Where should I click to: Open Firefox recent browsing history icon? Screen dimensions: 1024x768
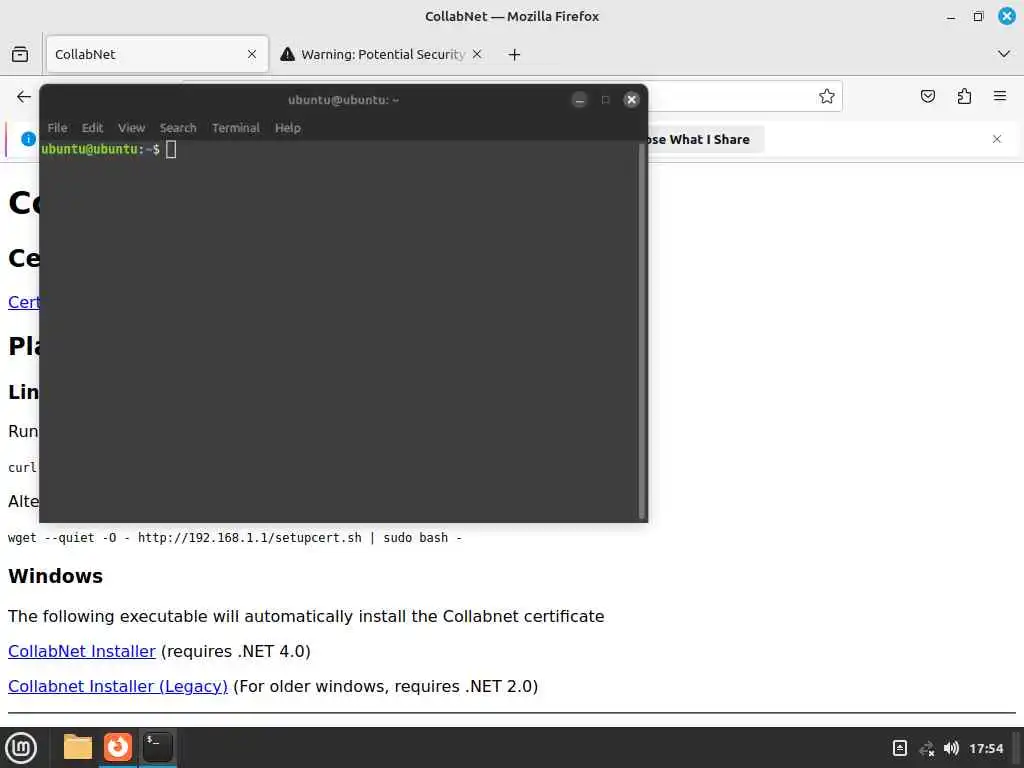[x=20, y=54]
